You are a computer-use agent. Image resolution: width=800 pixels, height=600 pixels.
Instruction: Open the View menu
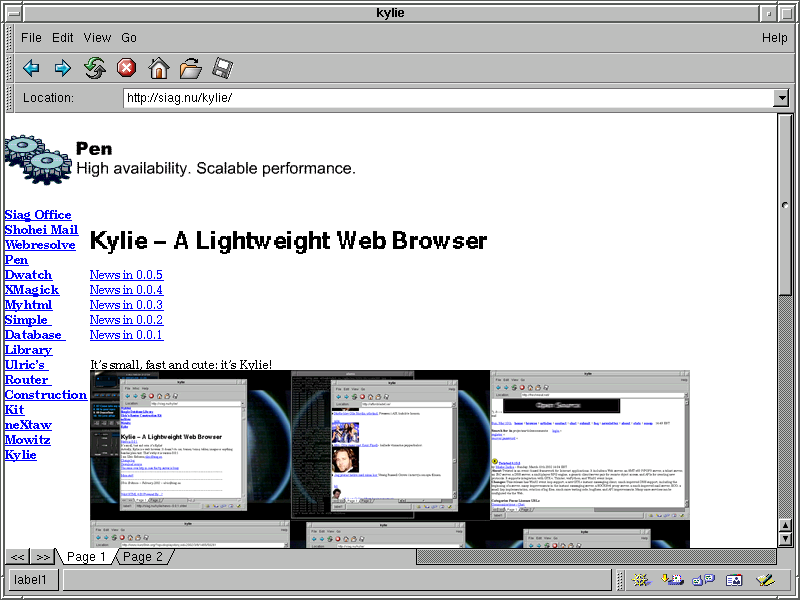point(97,38)
